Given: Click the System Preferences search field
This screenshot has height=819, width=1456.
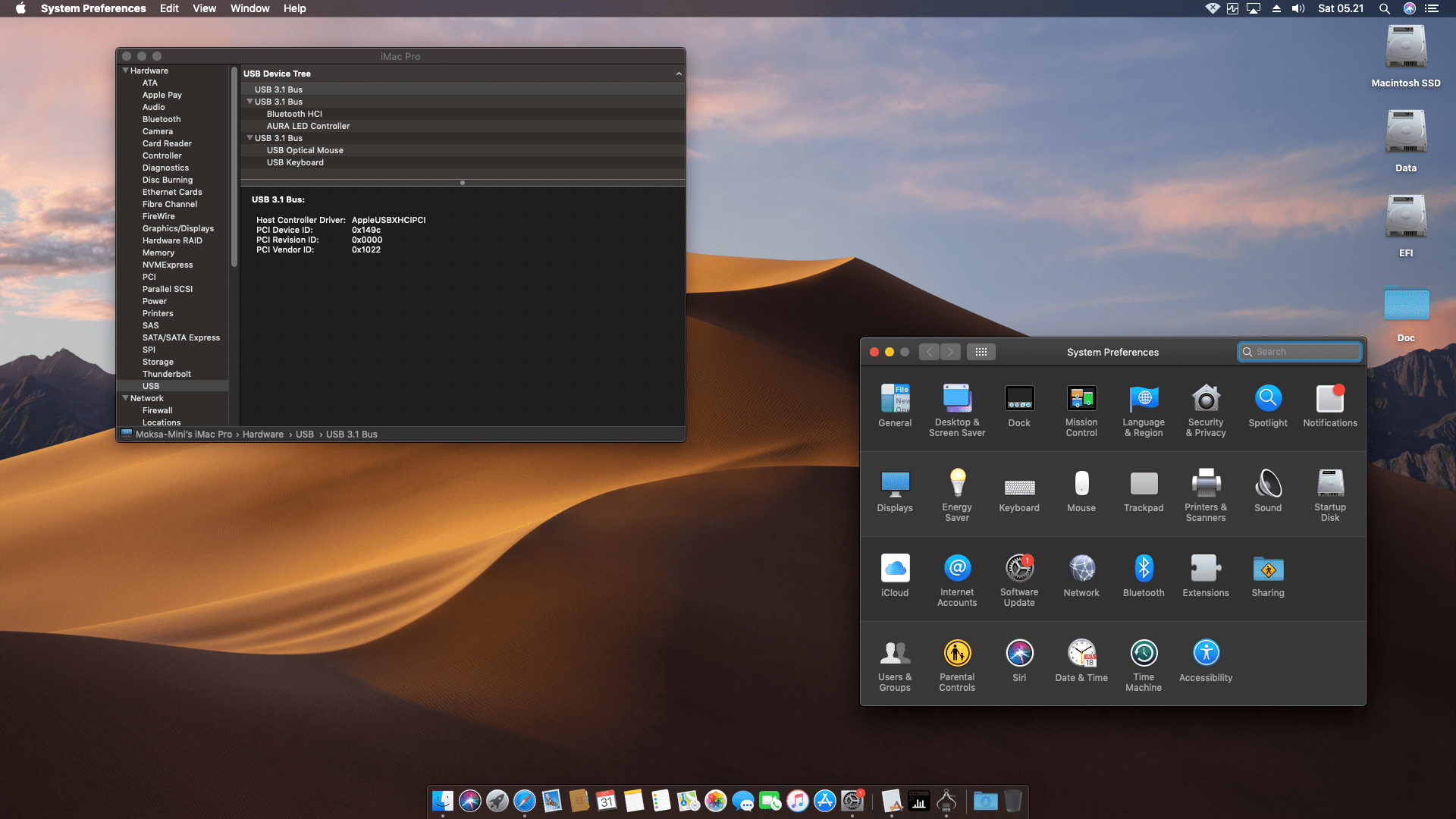Looking at the screenshot, I should [1300, 352].
